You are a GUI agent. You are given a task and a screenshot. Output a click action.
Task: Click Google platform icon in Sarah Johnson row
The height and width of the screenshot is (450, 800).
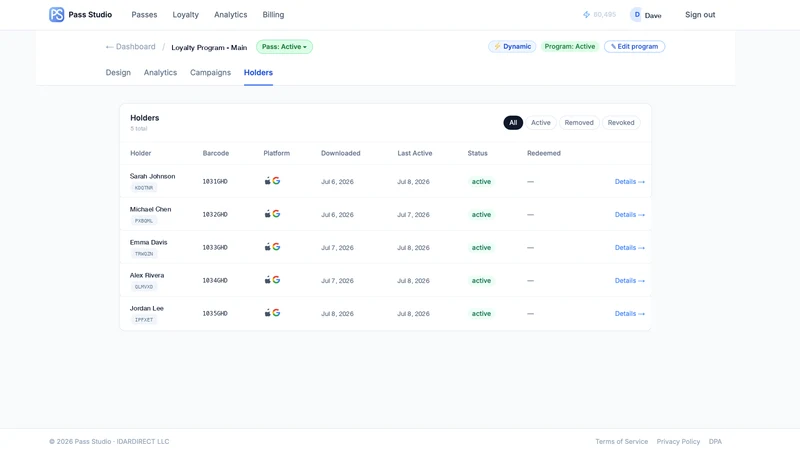click(276, 181)
